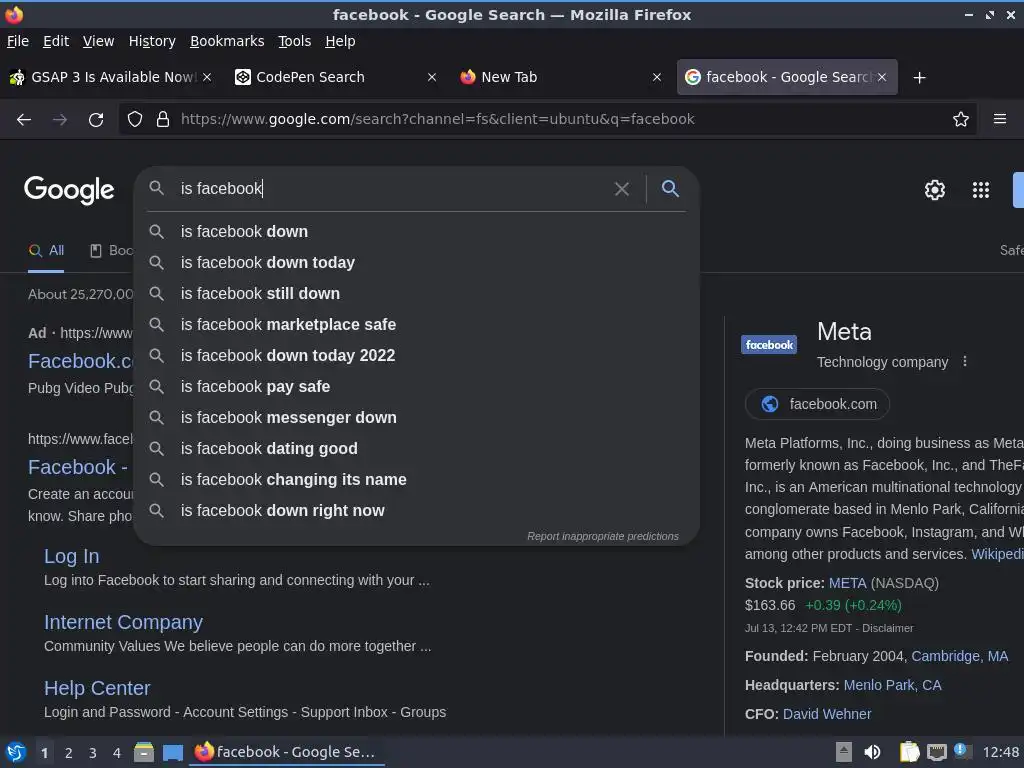The image size is (1024, 768).
Task: Switch to workspace 4 in the taskbar
Action: click(x=117, y=753)
